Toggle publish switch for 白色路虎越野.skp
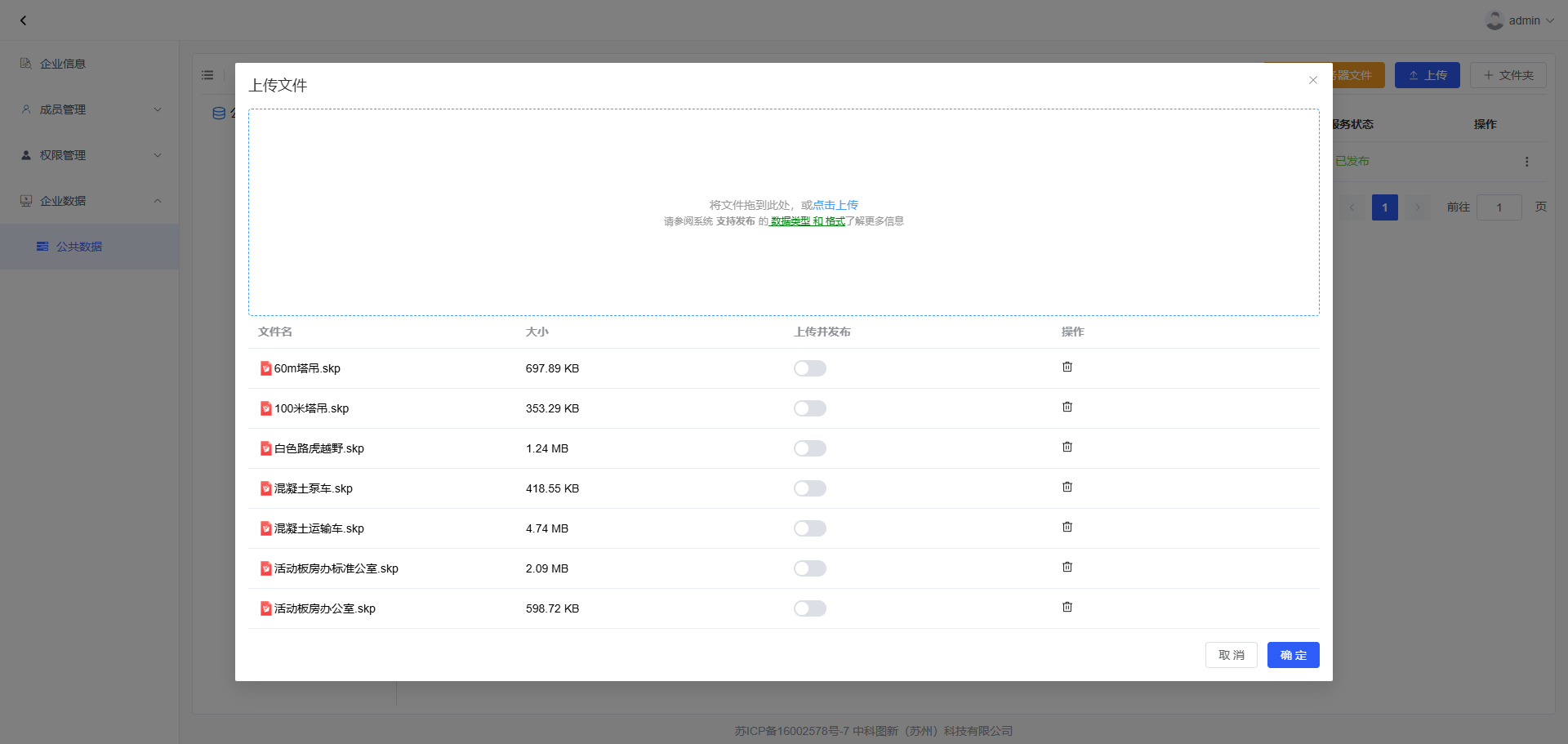1568x744 pixels. click(x=809, y=448)
